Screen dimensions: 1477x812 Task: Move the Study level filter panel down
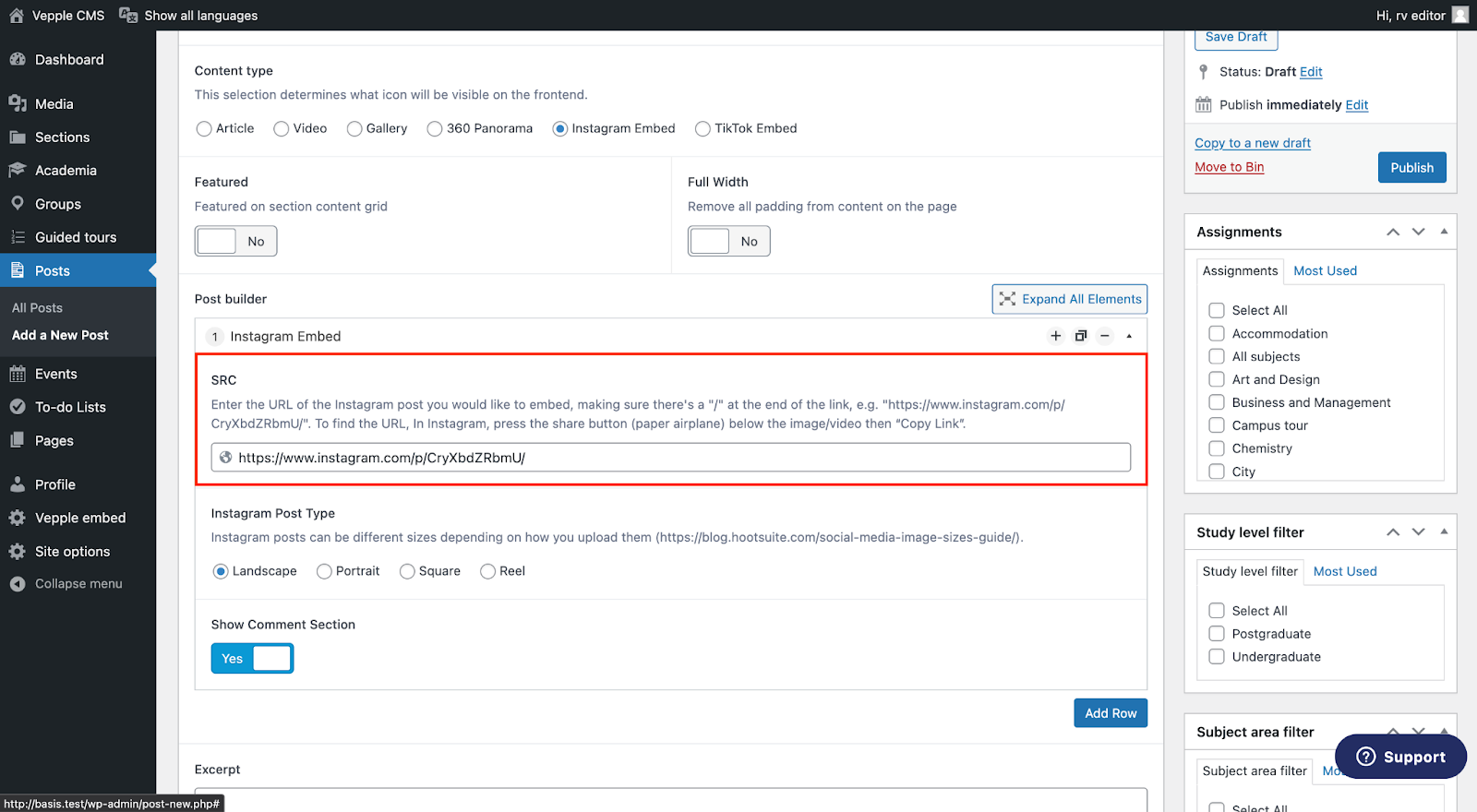(x=1419, y=532)
